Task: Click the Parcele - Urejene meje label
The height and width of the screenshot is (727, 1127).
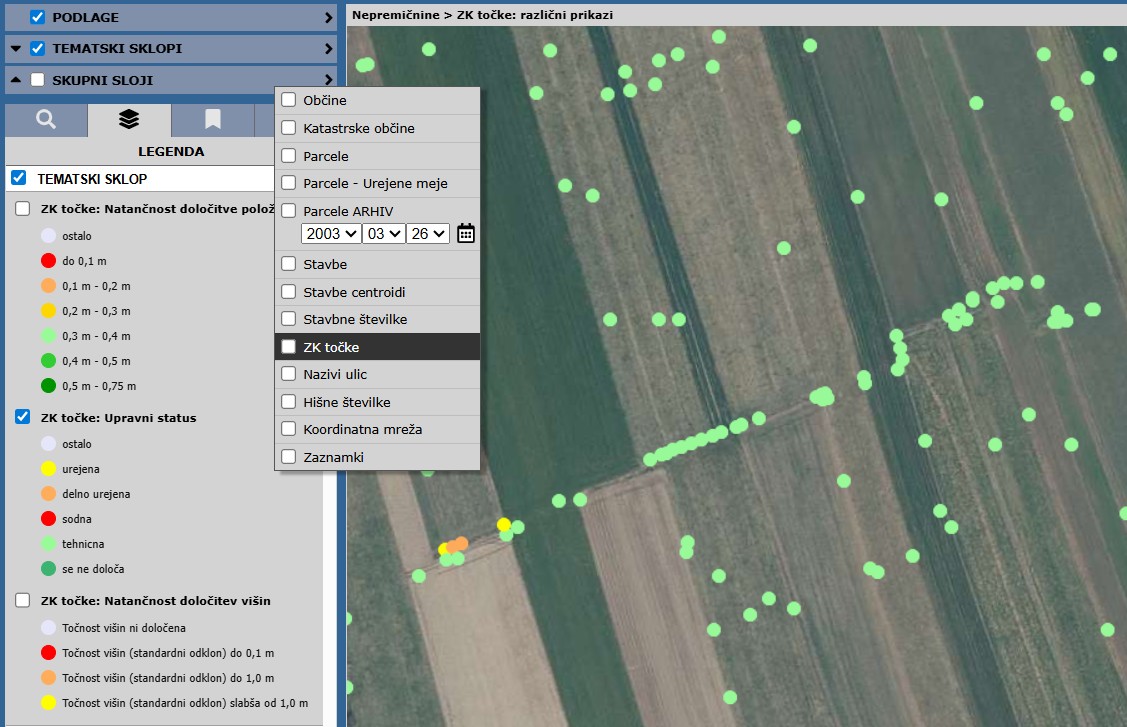Action: point(375,184)
